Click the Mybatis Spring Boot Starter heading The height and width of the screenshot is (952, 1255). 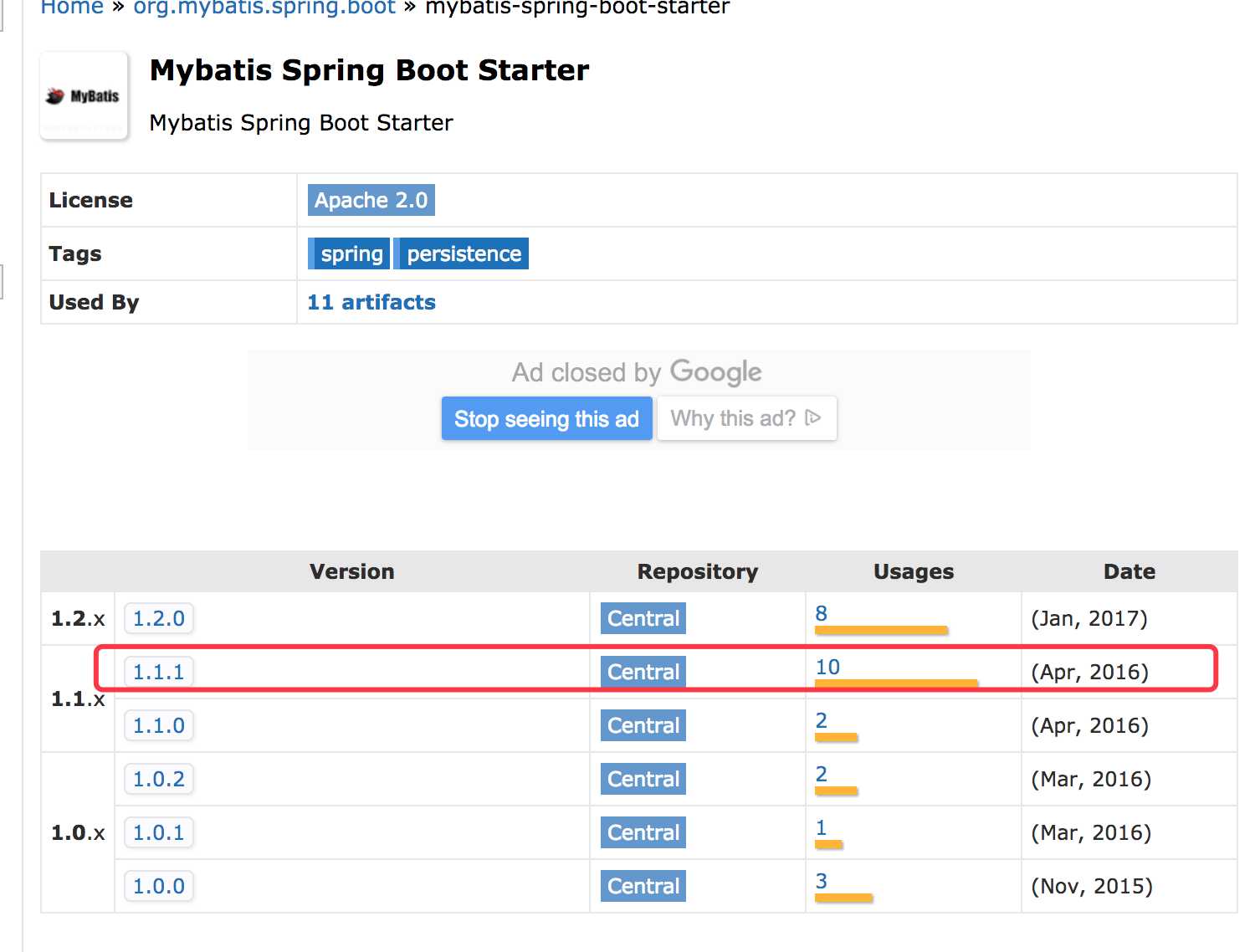click(x=369, y=70)
